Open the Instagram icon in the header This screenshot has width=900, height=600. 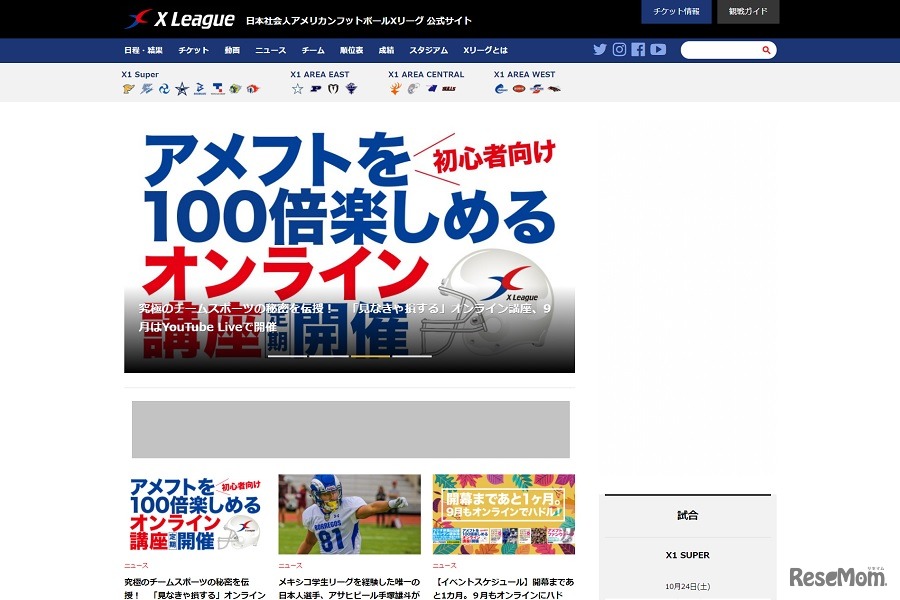click(620, 49)
